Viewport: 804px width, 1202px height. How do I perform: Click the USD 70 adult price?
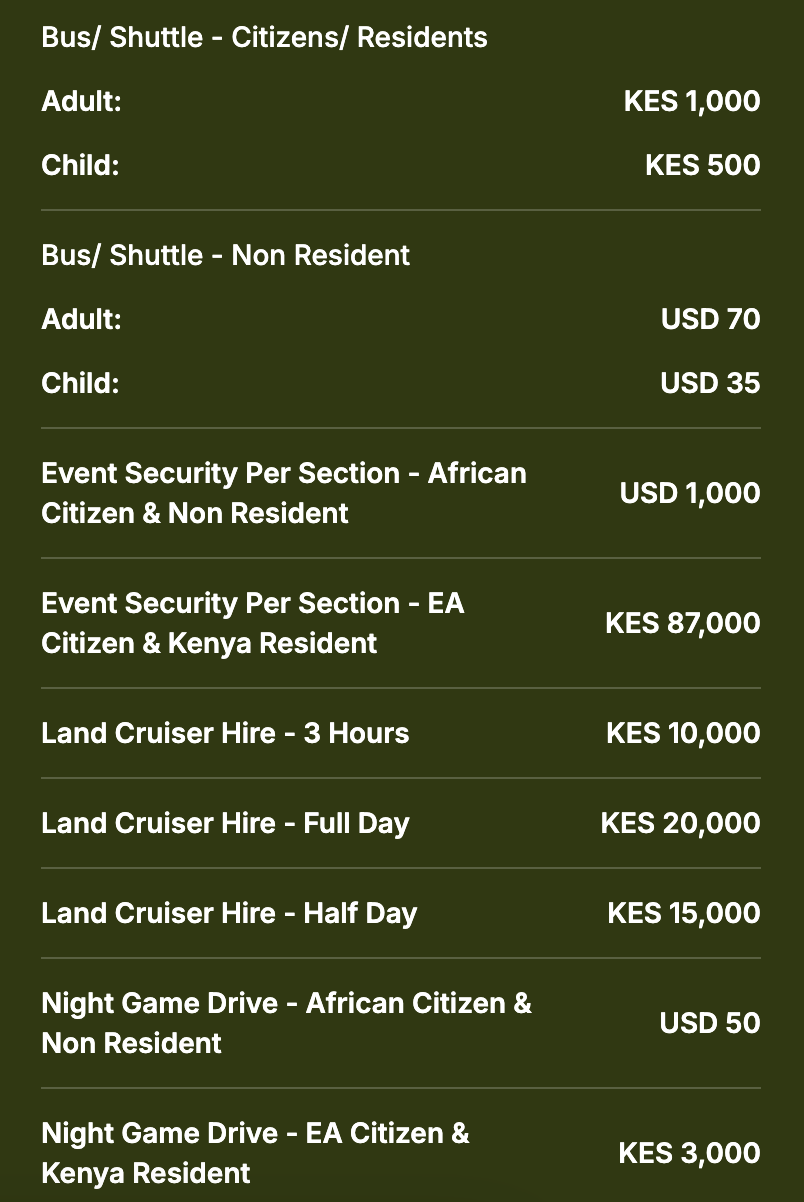click(710, 320)
